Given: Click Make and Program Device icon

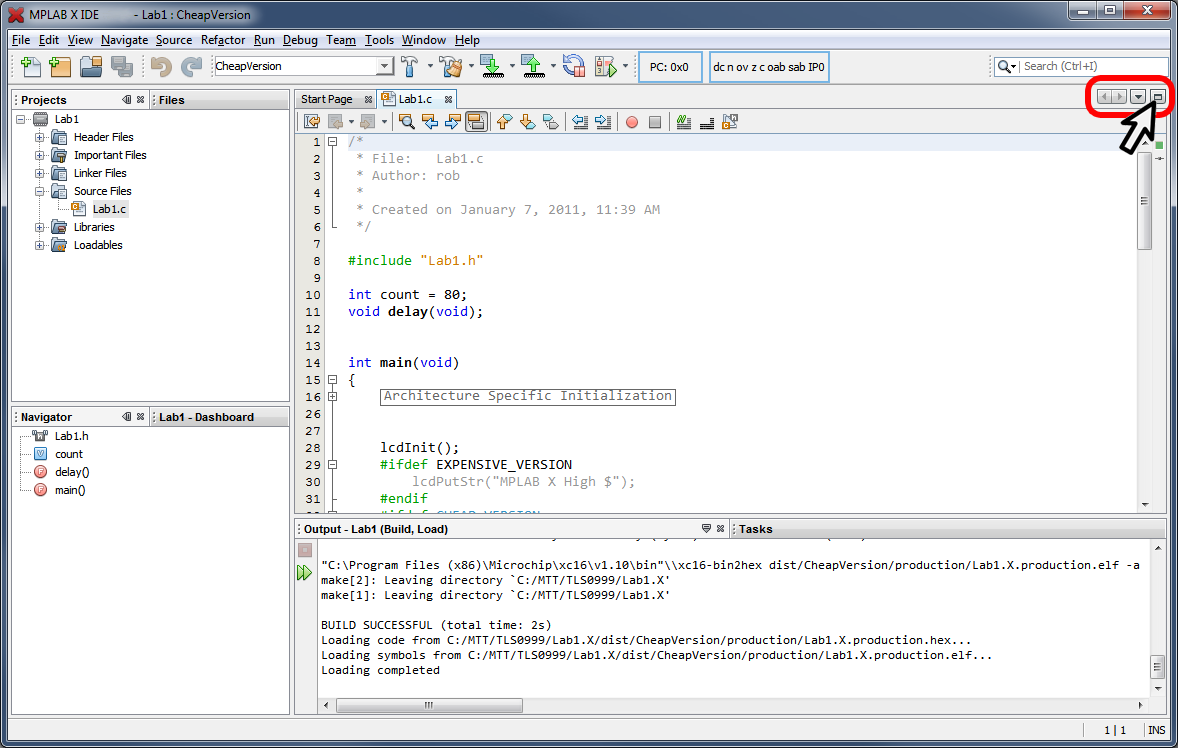Looking at the screenshot, I should (x=491, y=67).
